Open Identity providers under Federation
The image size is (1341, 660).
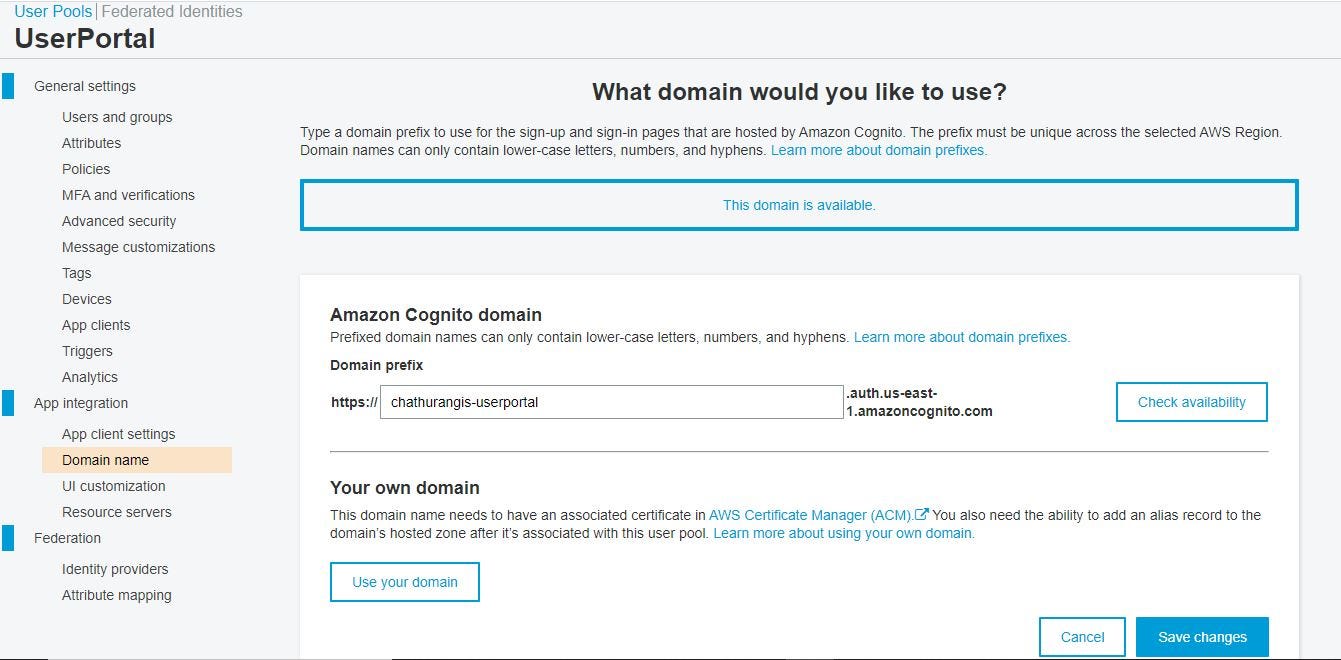coord(115,569)
